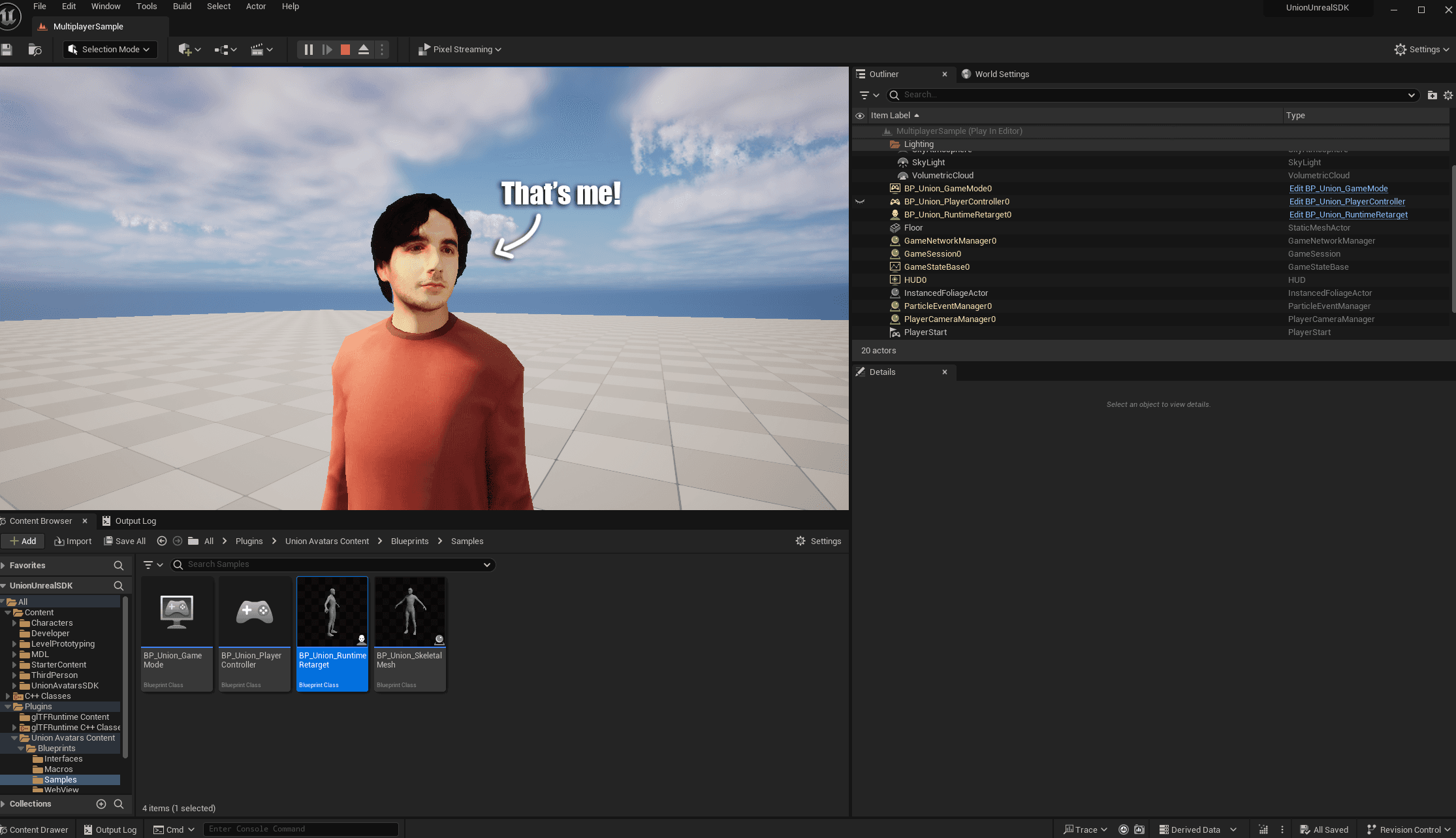Expand the Characters folder
1456x838 pixels.
[14, 623]
